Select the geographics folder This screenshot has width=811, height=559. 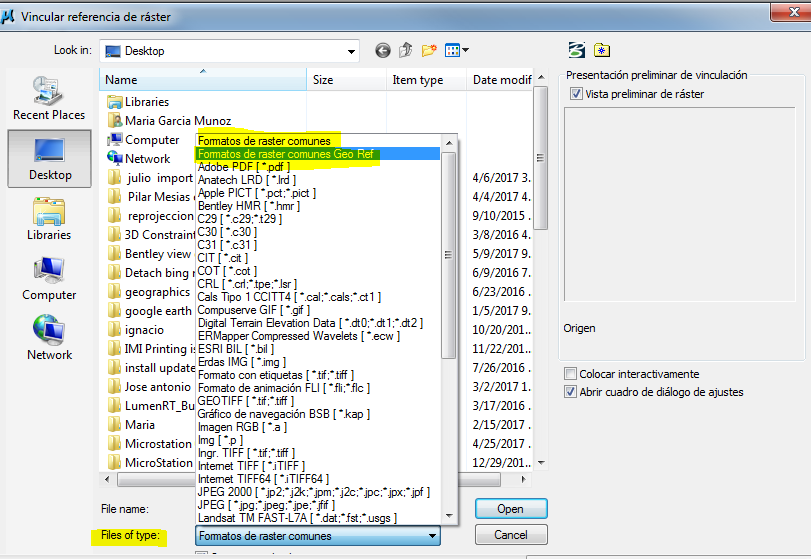tap(149, 292)
